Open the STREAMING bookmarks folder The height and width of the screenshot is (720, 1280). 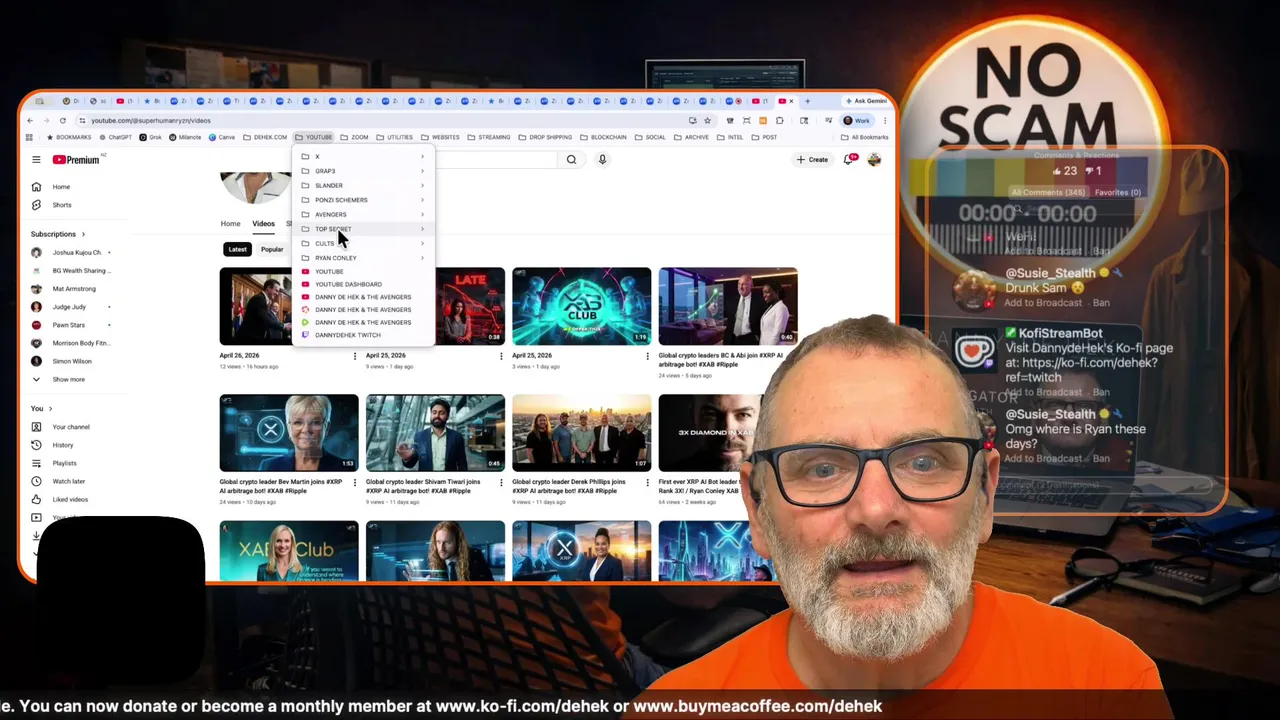[489, 137]
